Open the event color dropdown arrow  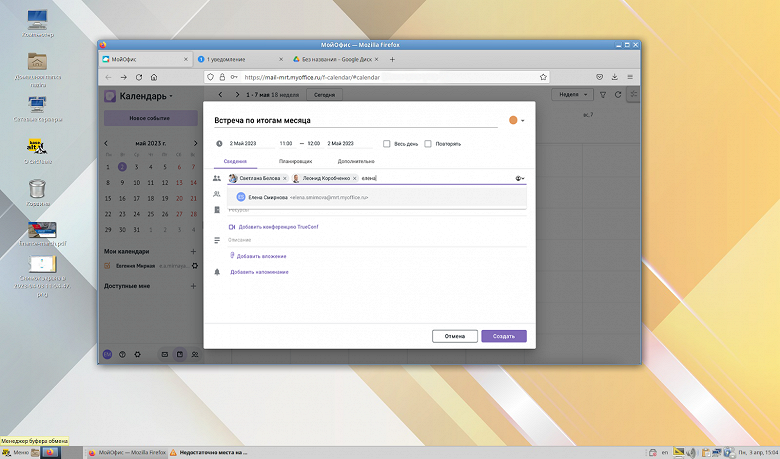pyautogui.click(x=522, y=120)
